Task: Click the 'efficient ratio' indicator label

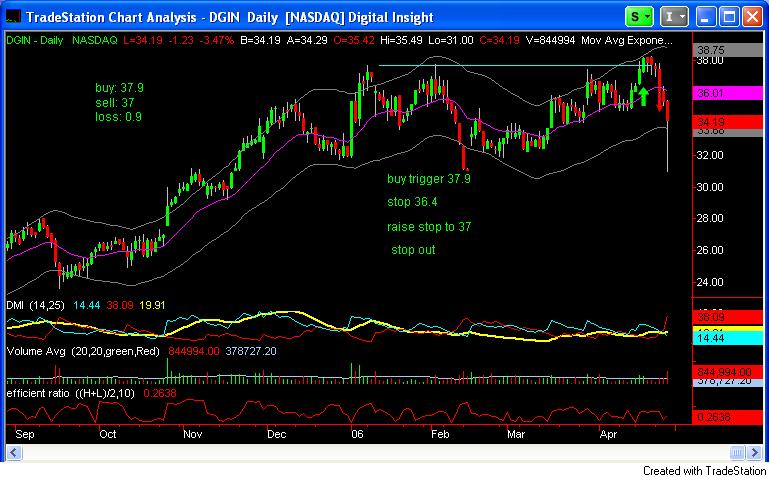Action: (x=38, y=393)
